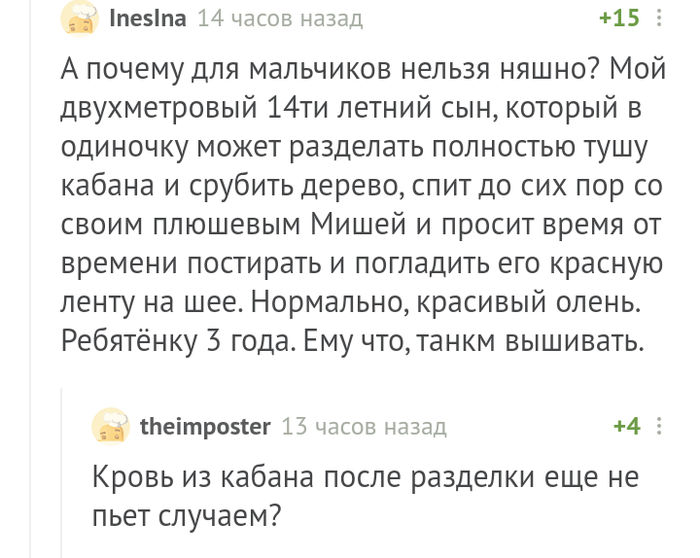
Task: Collapse reply branch via vertical thread line
Action: click(62, 470)
